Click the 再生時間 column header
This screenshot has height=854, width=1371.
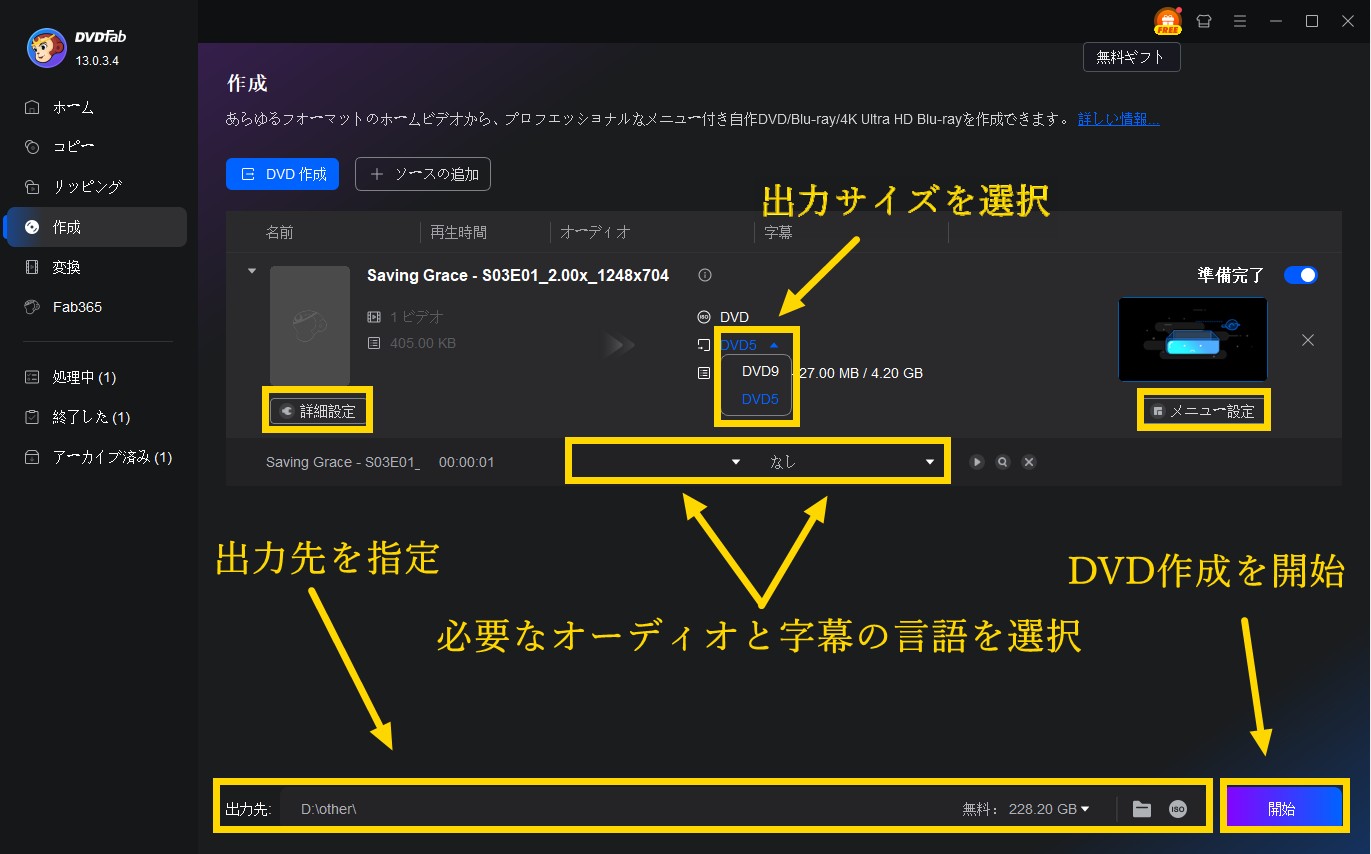pyautogui.click(x=458, y=232)
